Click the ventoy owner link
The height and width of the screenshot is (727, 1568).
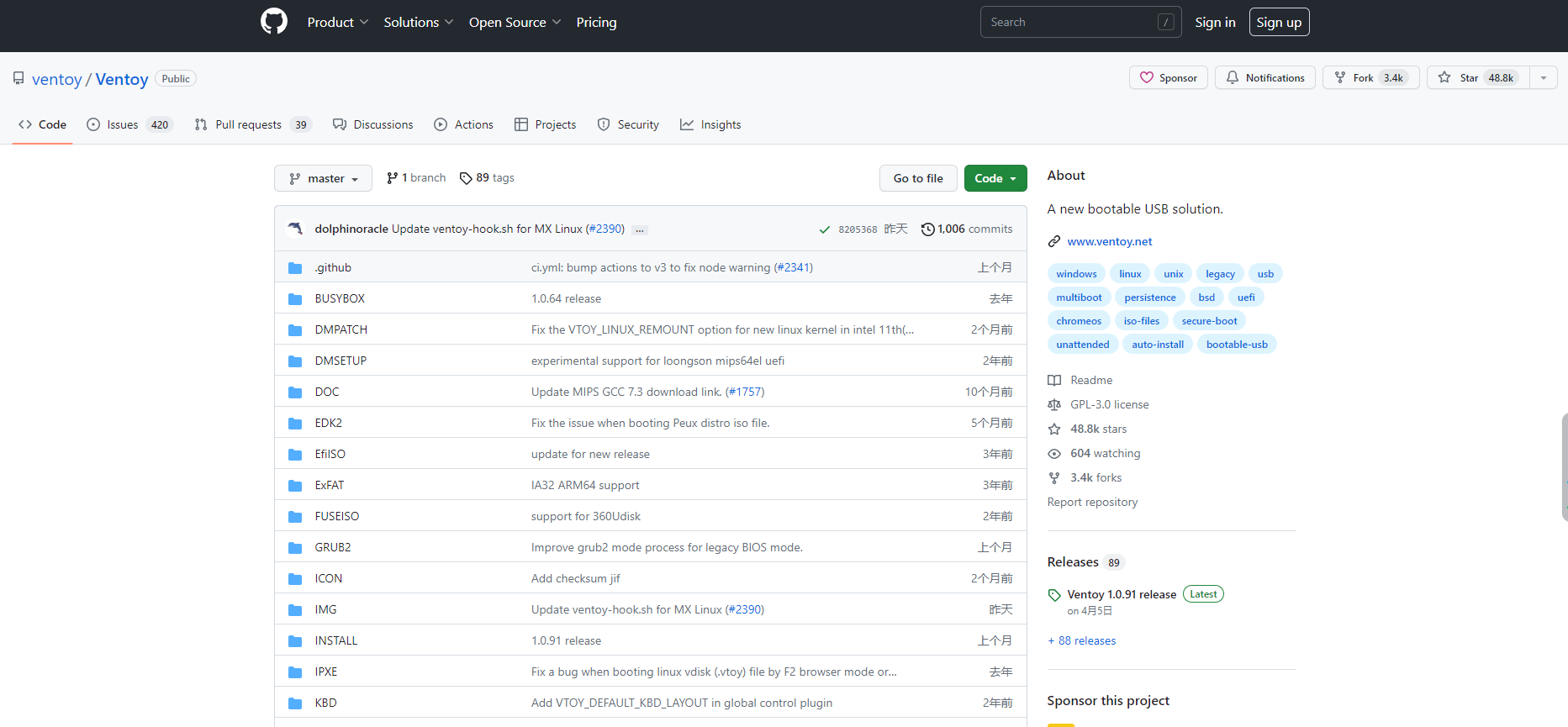point(57,79)
